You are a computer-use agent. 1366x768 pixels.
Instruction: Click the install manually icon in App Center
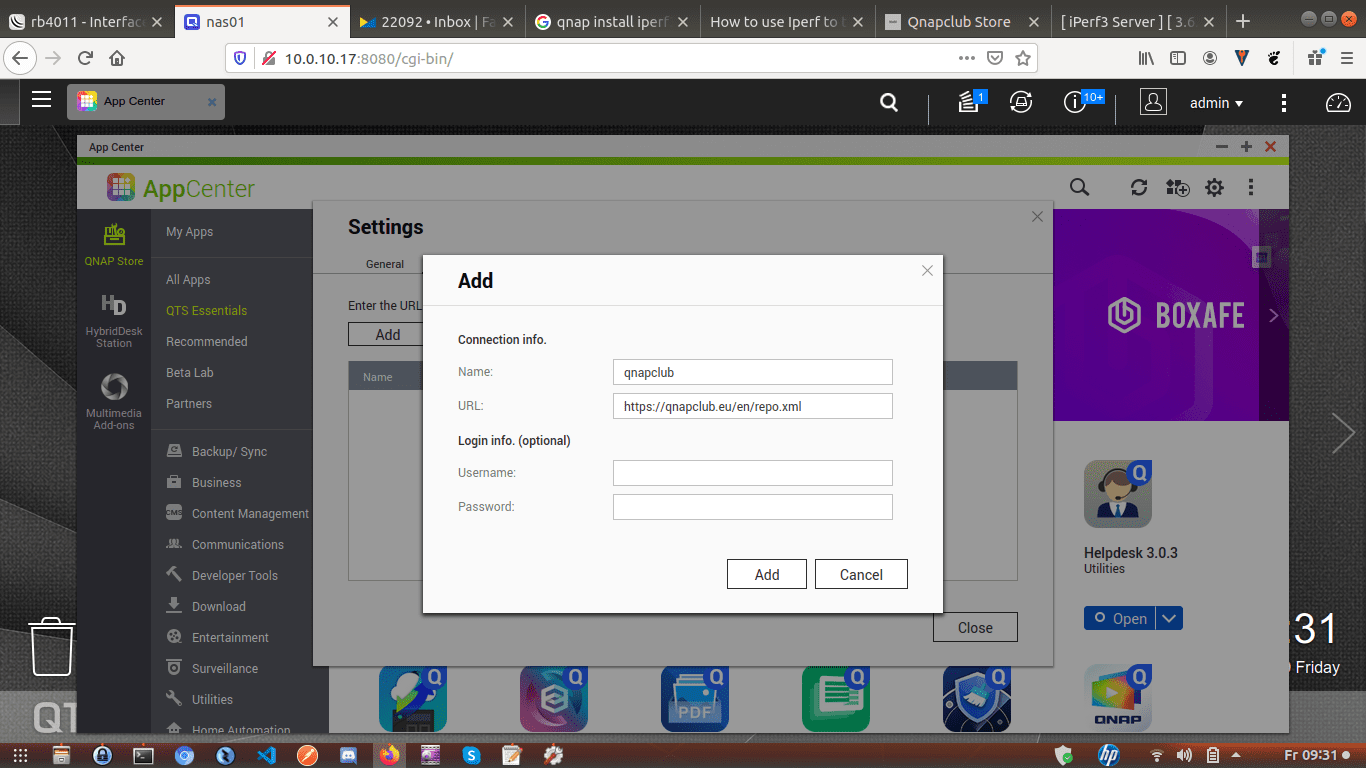(x=1177, y=187)
